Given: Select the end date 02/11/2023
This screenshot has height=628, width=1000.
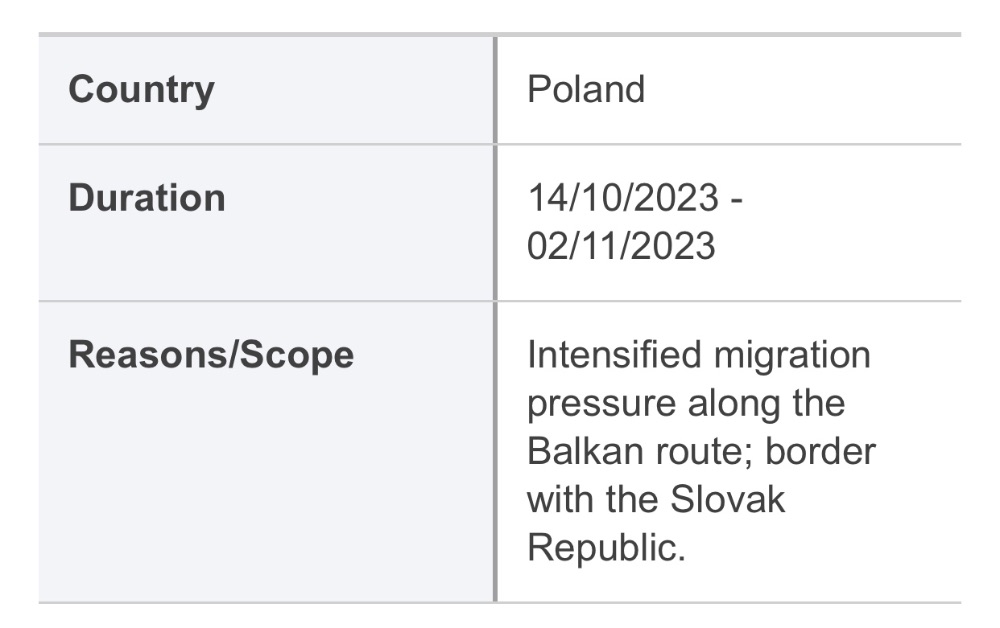Looking at the screenshot, I should (621, 246).
